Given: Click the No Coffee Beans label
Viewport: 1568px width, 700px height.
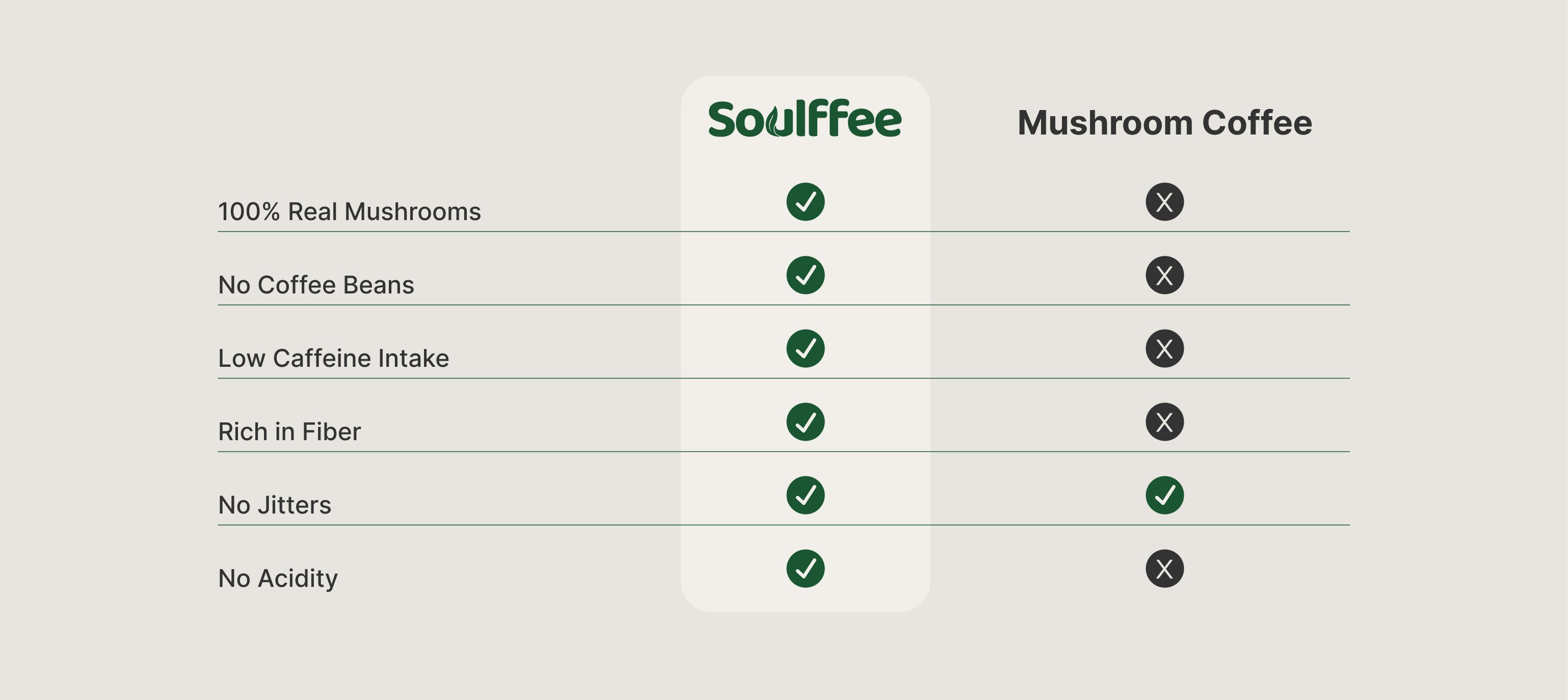Looking at the screenshot, I should [x=316, y=285].
